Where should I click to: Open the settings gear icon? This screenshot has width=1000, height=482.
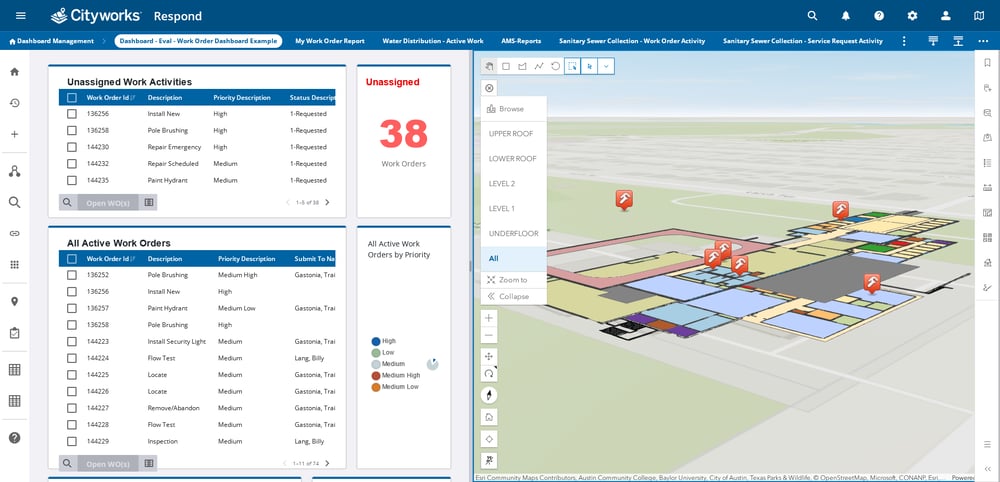pos(912,16)
